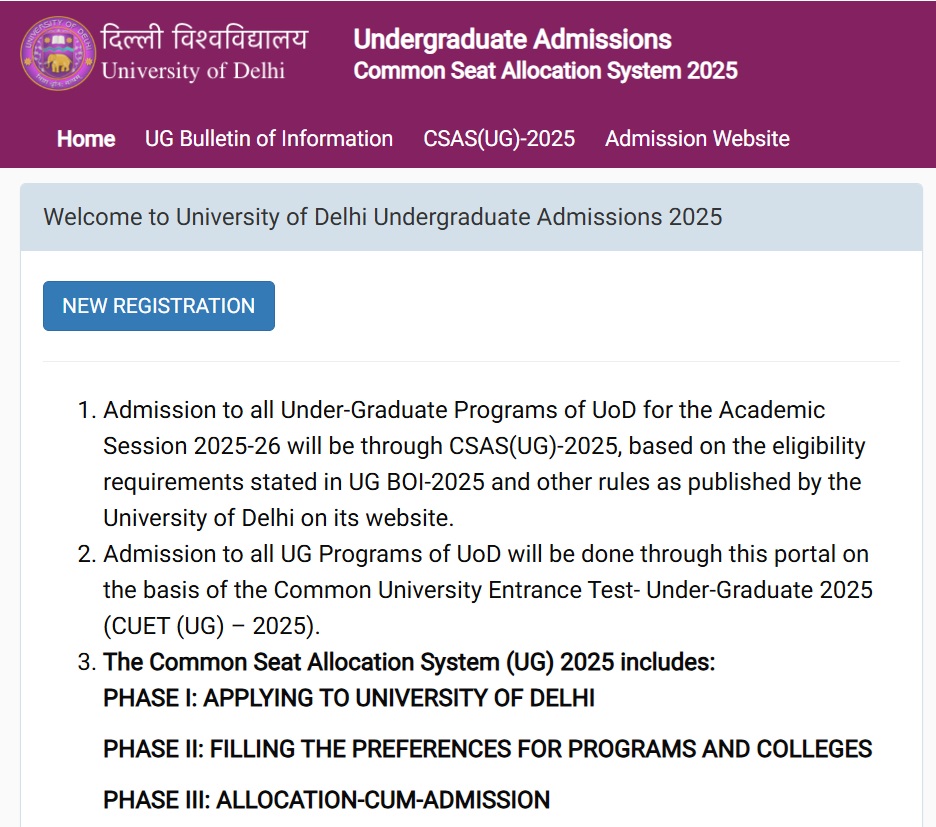Click the "Undergraduate Admissions" header title
Image resolution: width=936 pixels, height=827 pixels.
coord(512,39)
